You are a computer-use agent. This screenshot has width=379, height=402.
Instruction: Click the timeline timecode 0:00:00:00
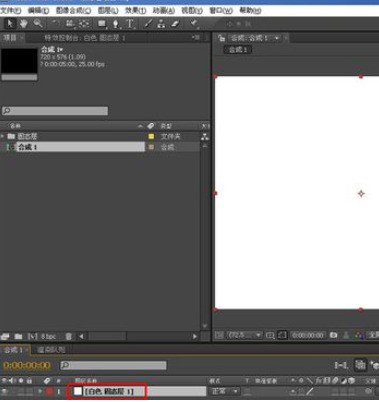pos(27,365)
